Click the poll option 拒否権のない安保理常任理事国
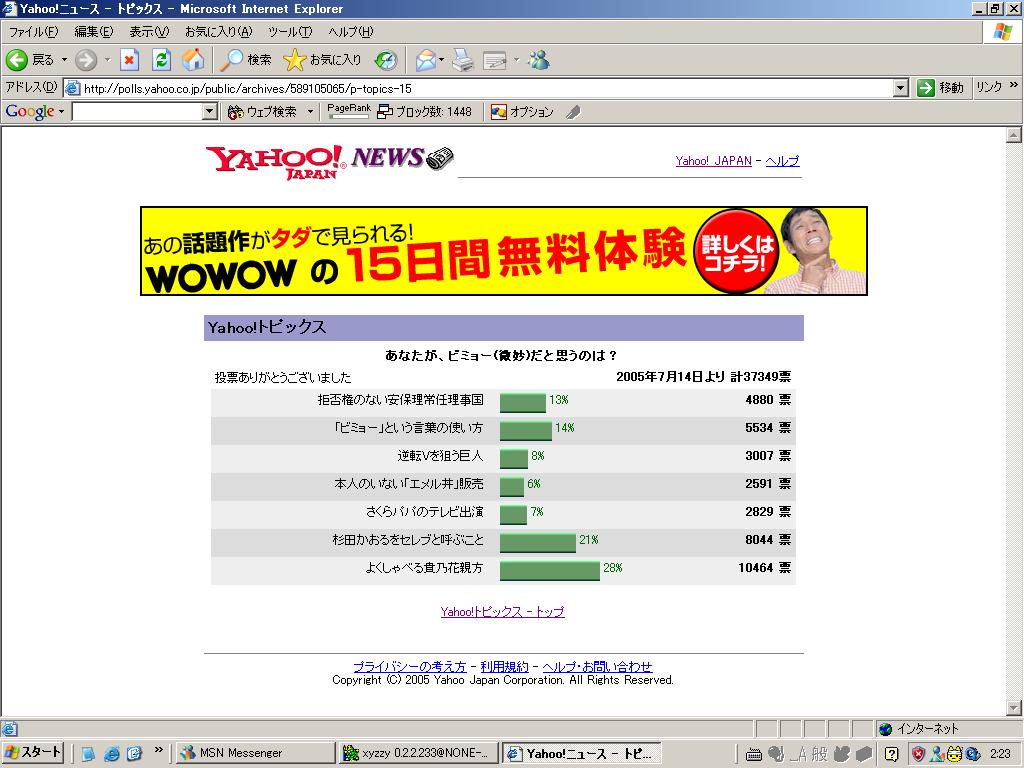The height and width of the screenshot is (768, 1024). pos(400,400)
